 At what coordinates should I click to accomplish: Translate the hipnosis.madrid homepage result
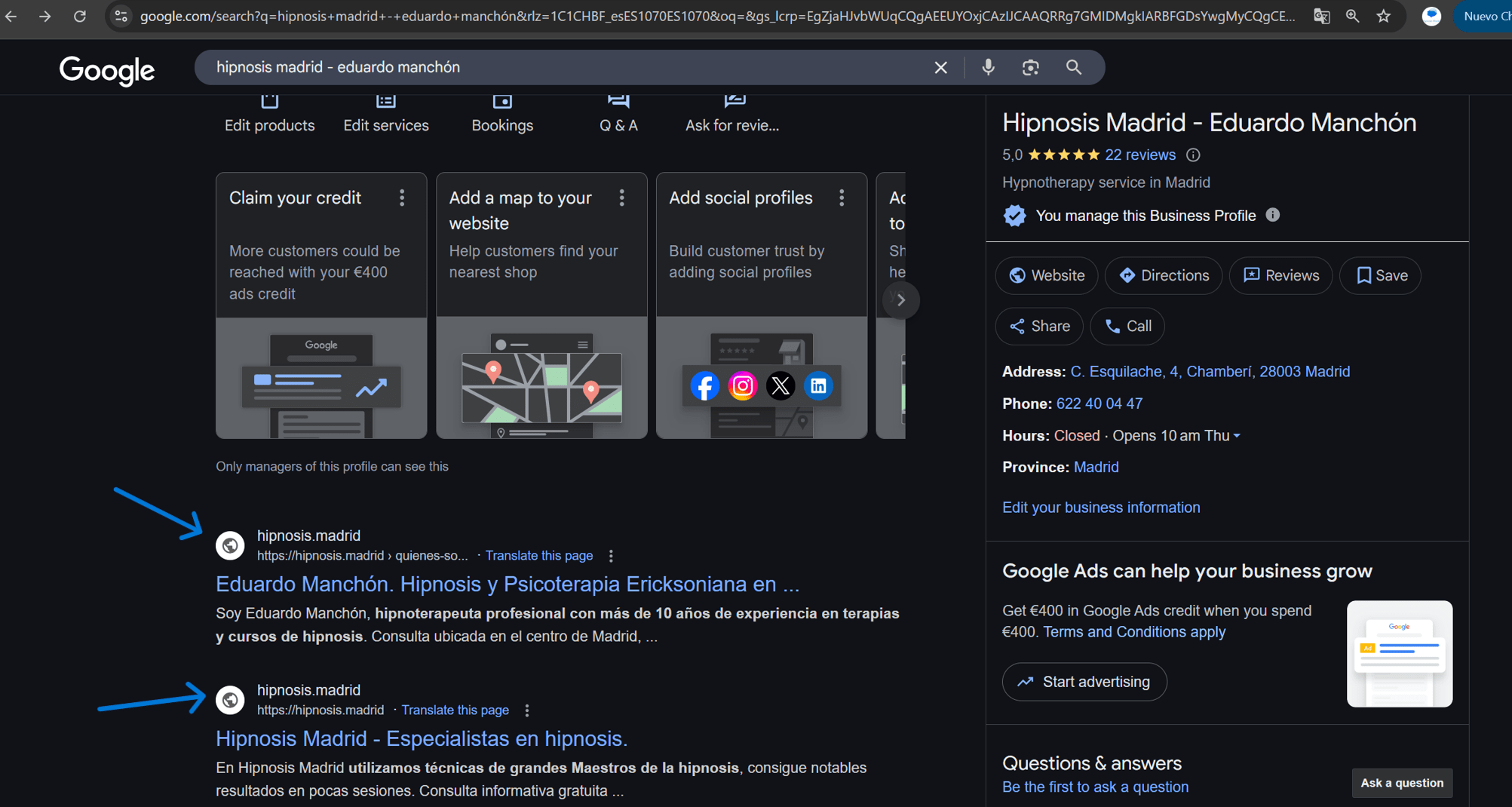tap(455, 710)
